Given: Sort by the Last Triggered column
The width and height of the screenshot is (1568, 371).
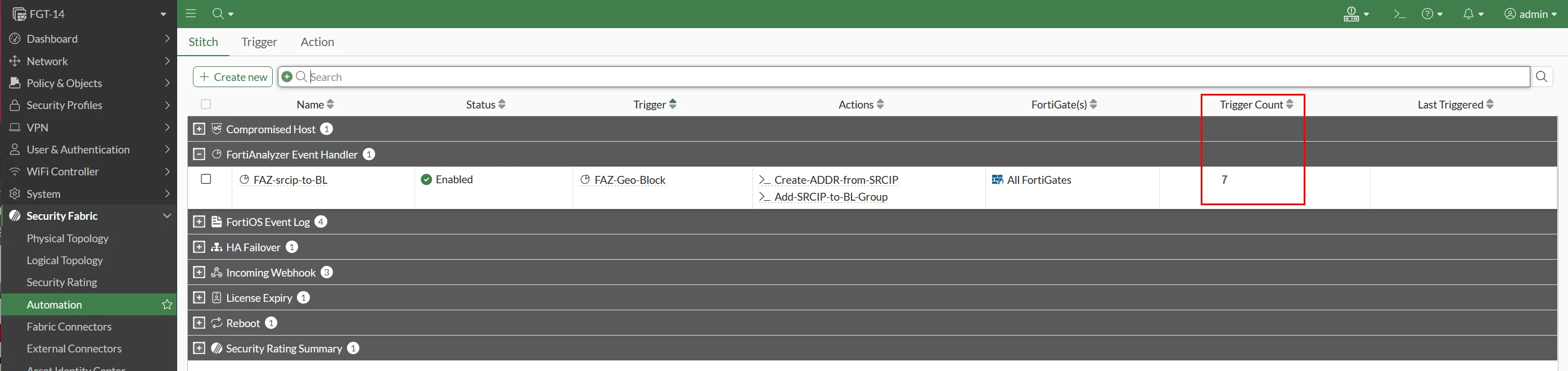Looking at the screenshot, I should (x=1455, y=104).
